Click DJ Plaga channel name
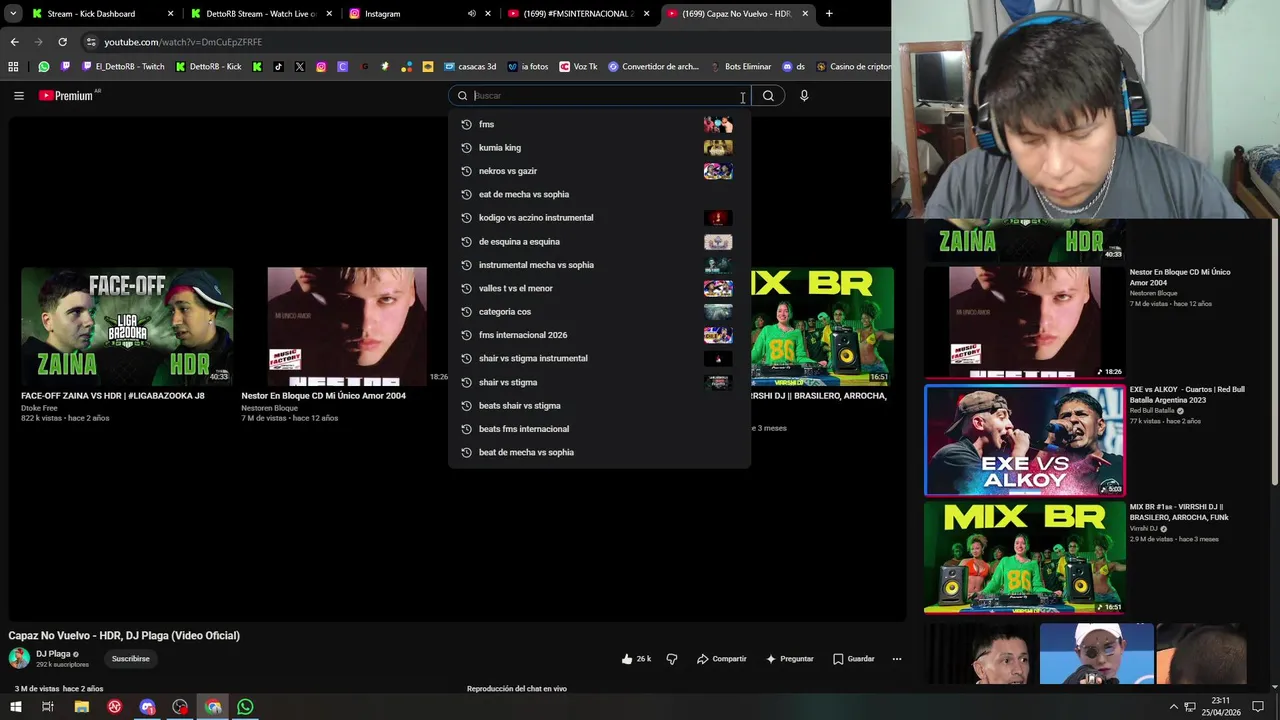1280x720 pixels. click(53, 654)
